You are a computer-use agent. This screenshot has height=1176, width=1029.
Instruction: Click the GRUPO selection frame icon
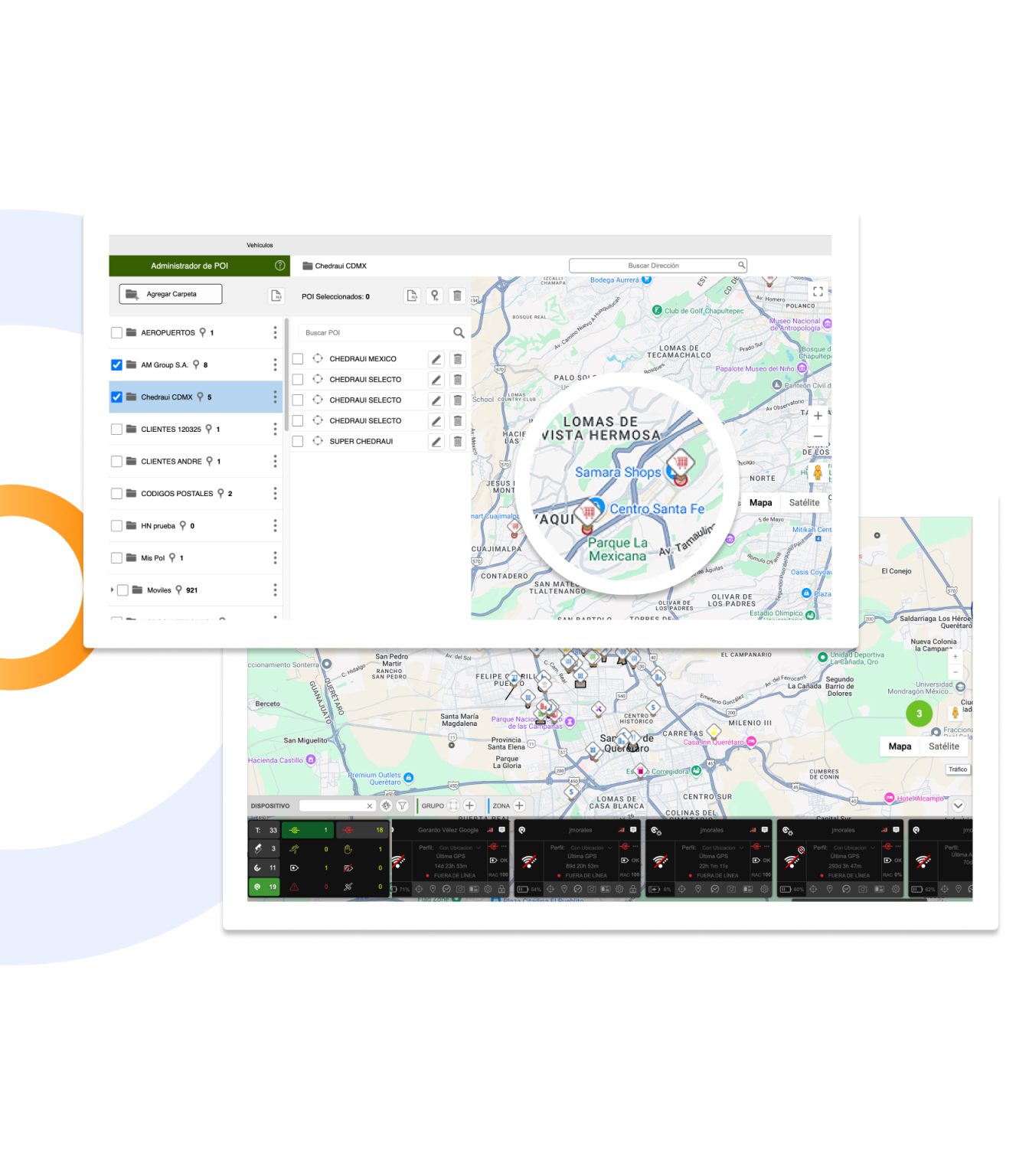[x=453, y=805]
